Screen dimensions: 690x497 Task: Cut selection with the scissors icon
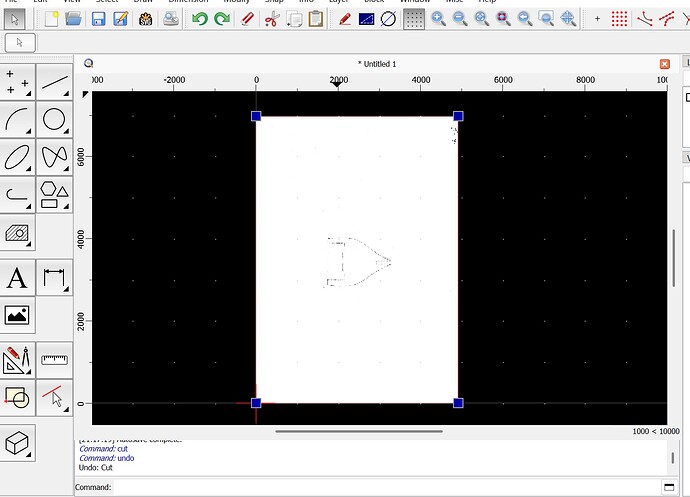(272, 19)
